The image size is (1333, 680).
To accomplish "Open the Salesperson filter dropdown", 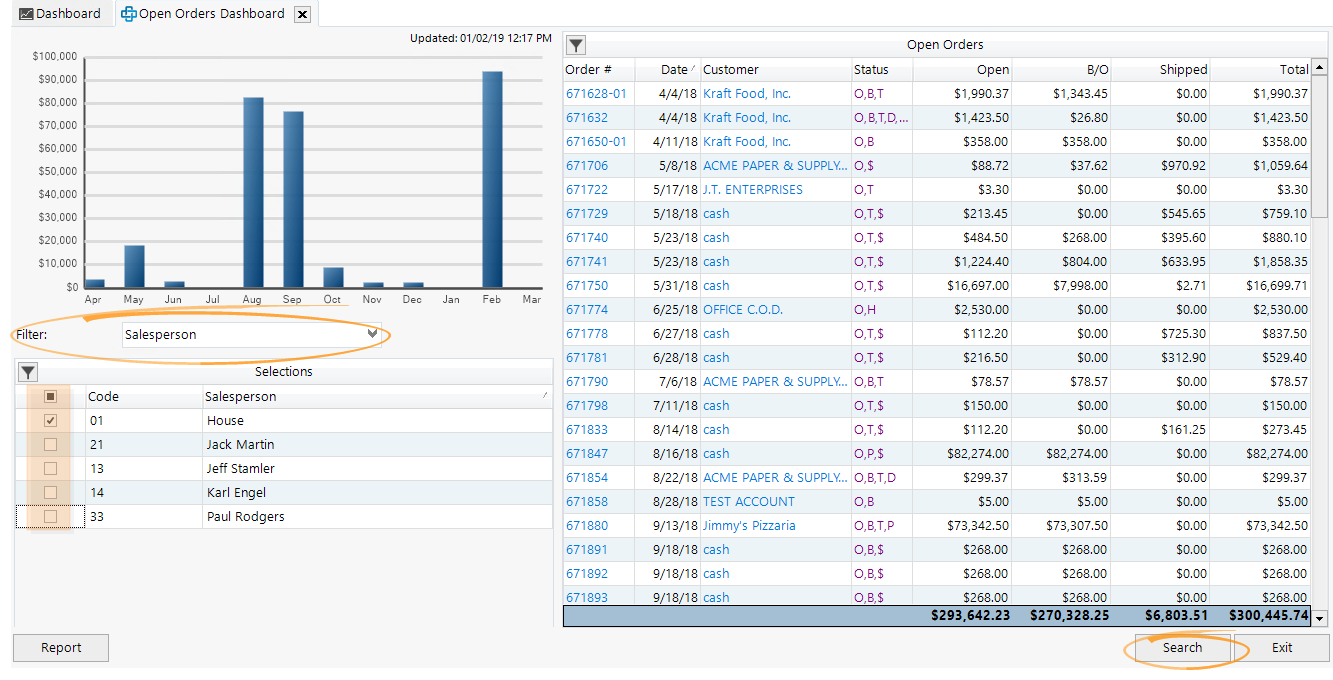I will [369, 332].
